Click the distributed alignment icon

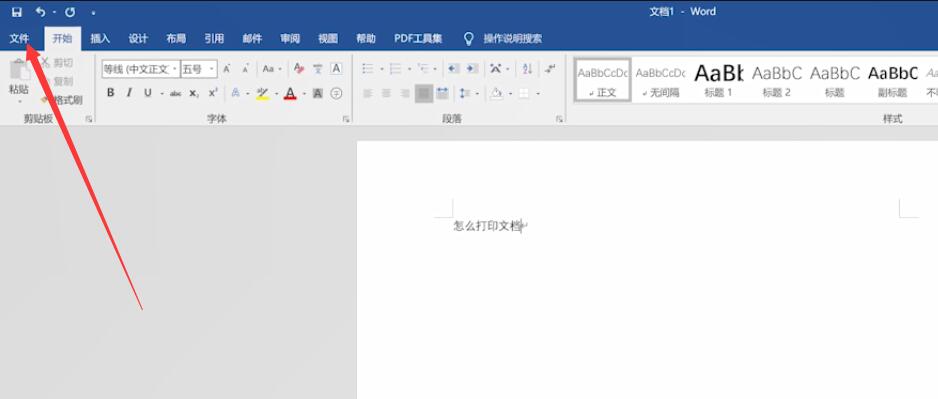click(x=443, y=93)
